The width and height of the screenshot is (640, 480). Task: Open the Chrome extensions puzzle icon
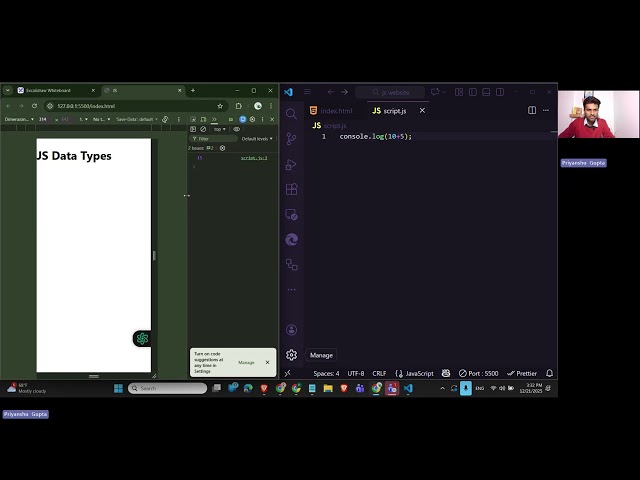(x=239, y=106)
